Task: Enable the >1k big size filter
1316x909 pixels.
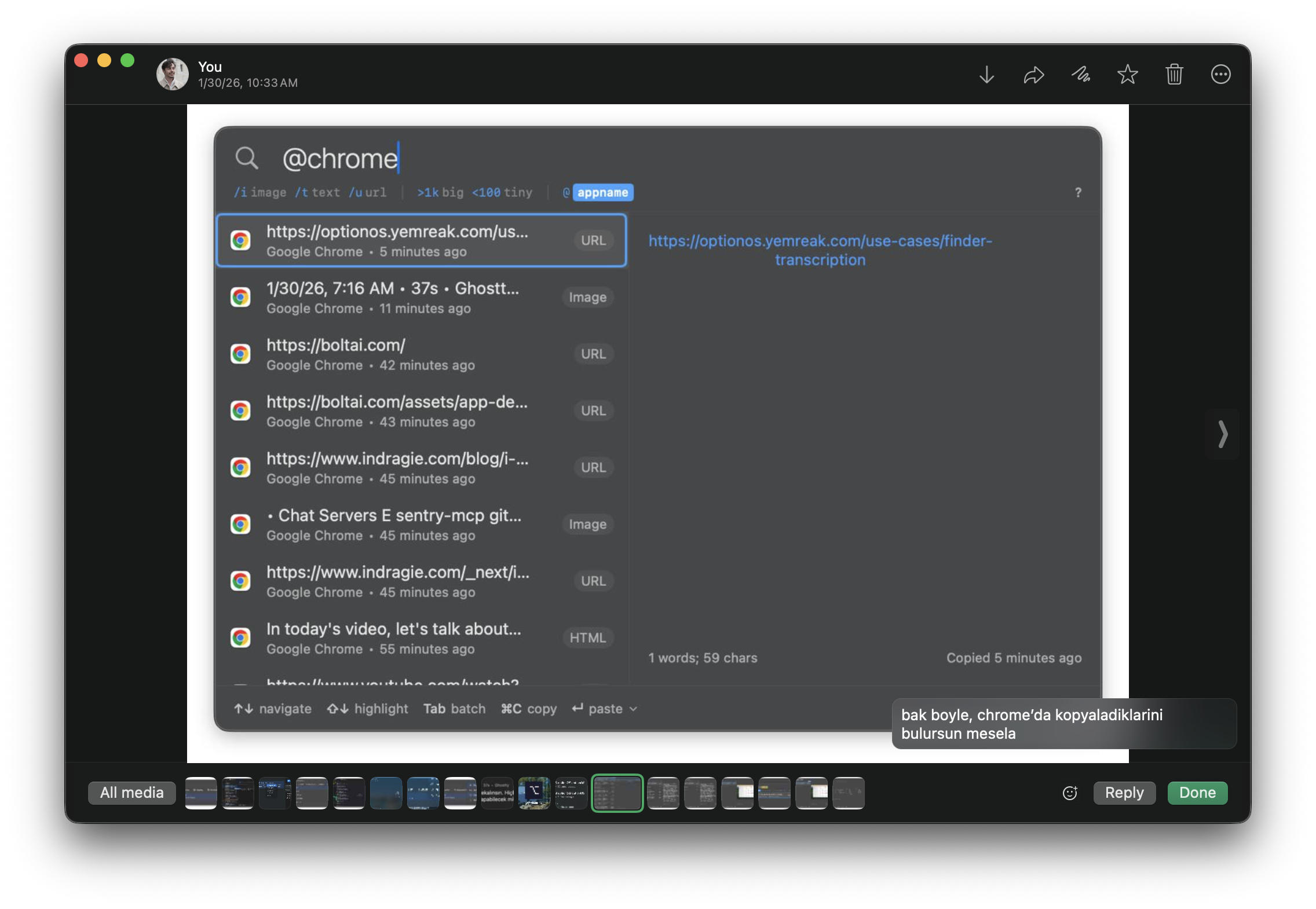Action: [438, 192]
